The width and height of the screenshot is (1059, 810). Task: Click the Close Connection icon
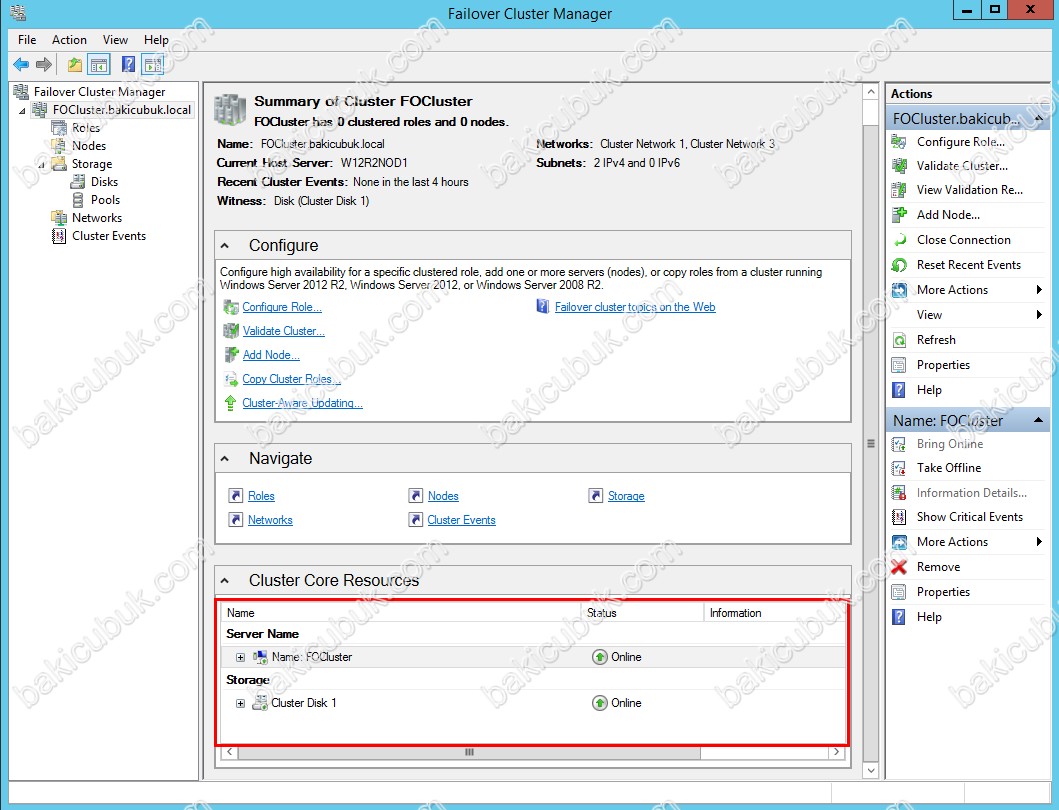pyautogui.click(x=899, y=240)
